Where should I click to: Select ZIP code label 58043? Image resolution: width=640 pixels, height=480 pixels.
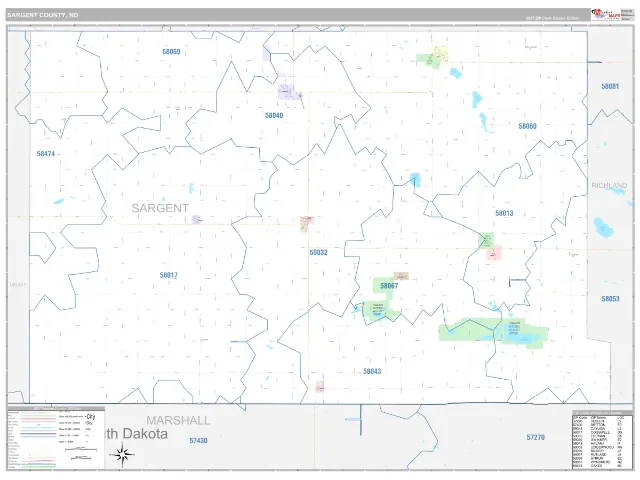click(372, 371)
